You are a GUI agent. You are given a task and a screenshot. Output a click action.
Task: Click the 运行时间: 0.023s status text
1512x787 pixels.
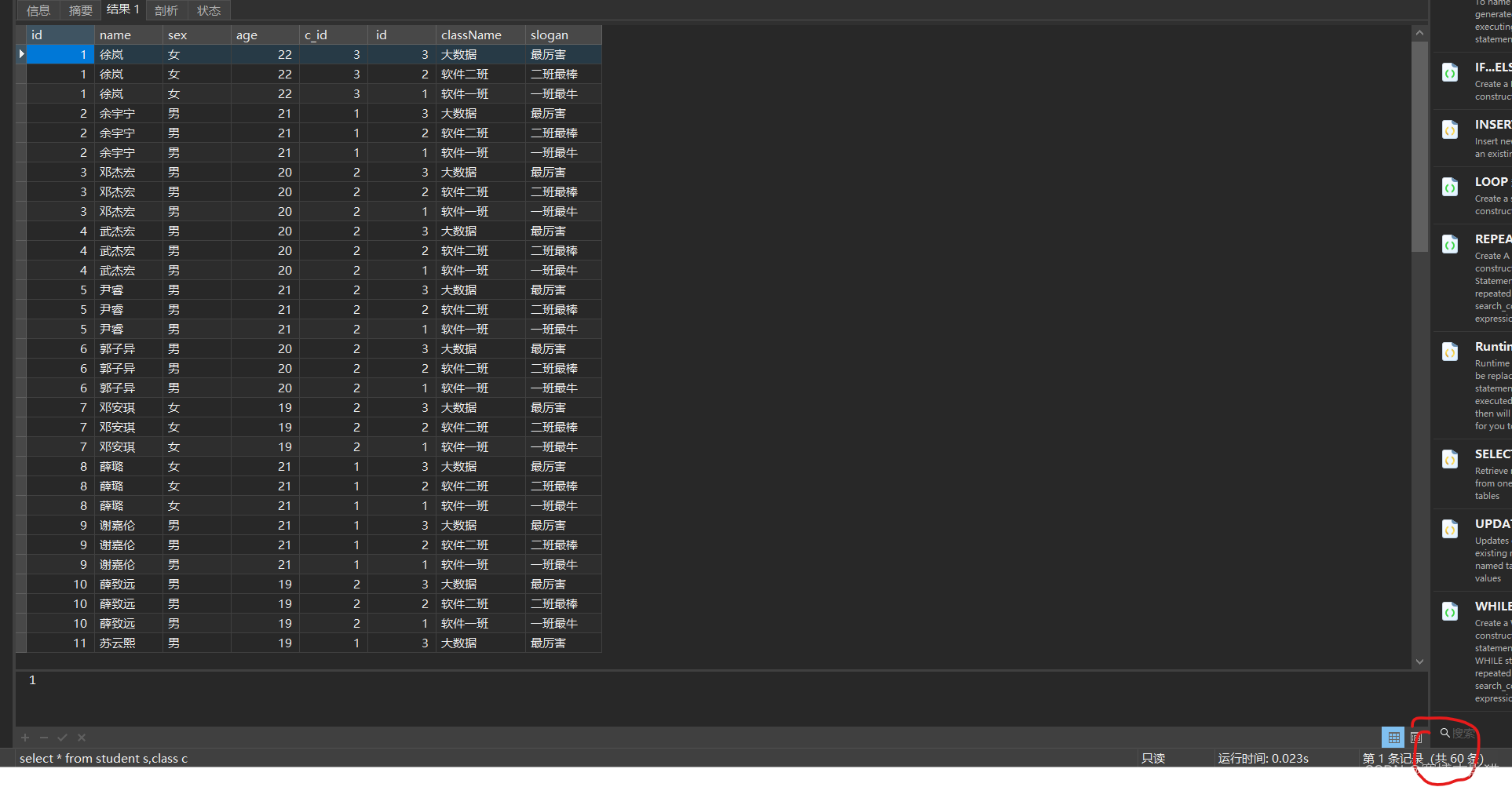pos(1263,758)
